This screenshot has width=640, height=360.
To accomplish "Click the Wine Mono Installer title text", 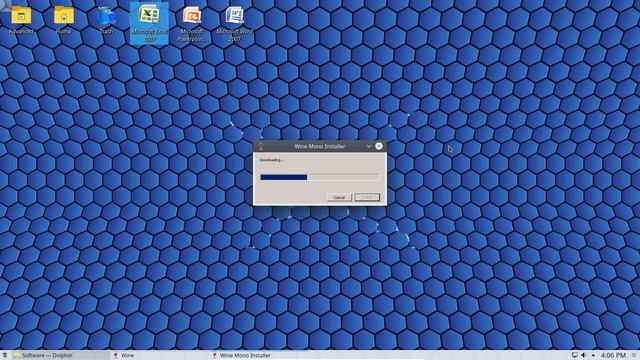I will [x=320, y=146].
